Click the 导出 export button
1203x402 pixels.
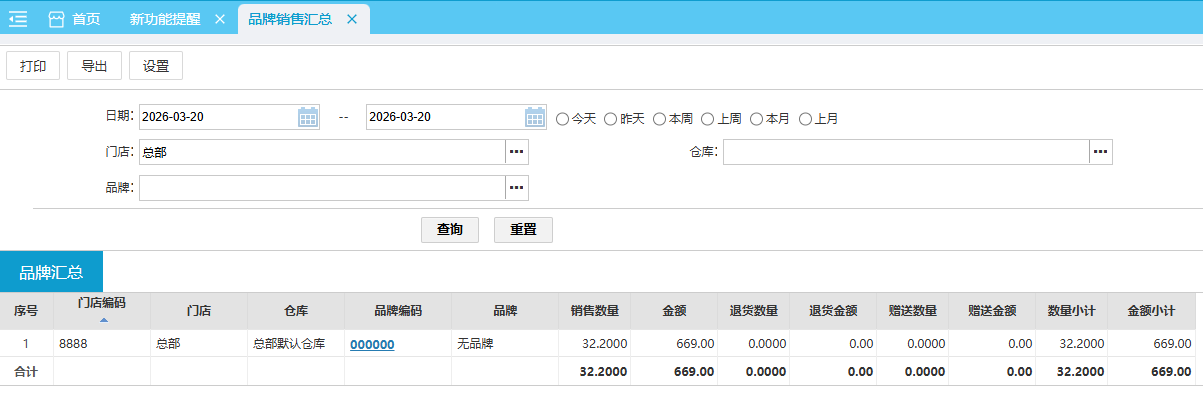[94, 67]
